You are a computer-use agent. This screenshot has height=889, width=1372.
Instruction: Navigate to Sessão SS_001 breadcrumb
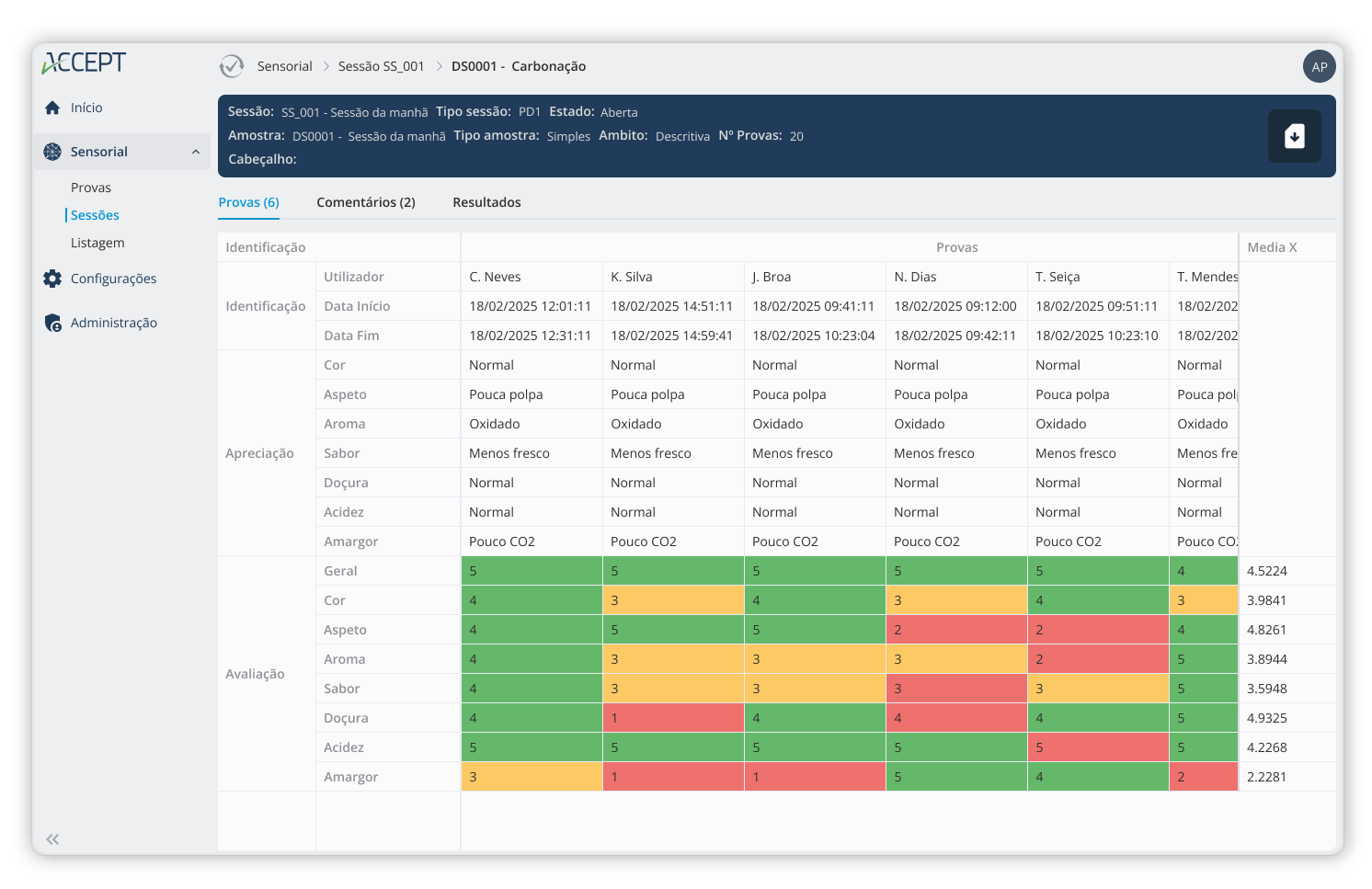click(x=382, y=66)
